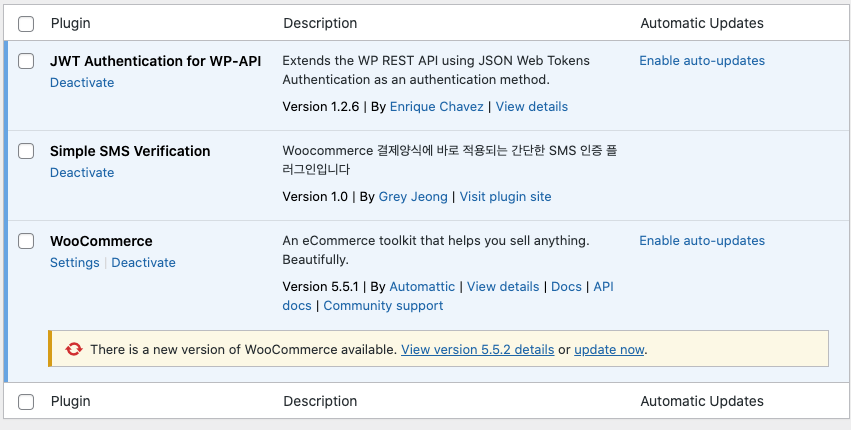Open WooCommerce Community support link
This screenshot has width=851, height=430.
click(x=383, y=306)
